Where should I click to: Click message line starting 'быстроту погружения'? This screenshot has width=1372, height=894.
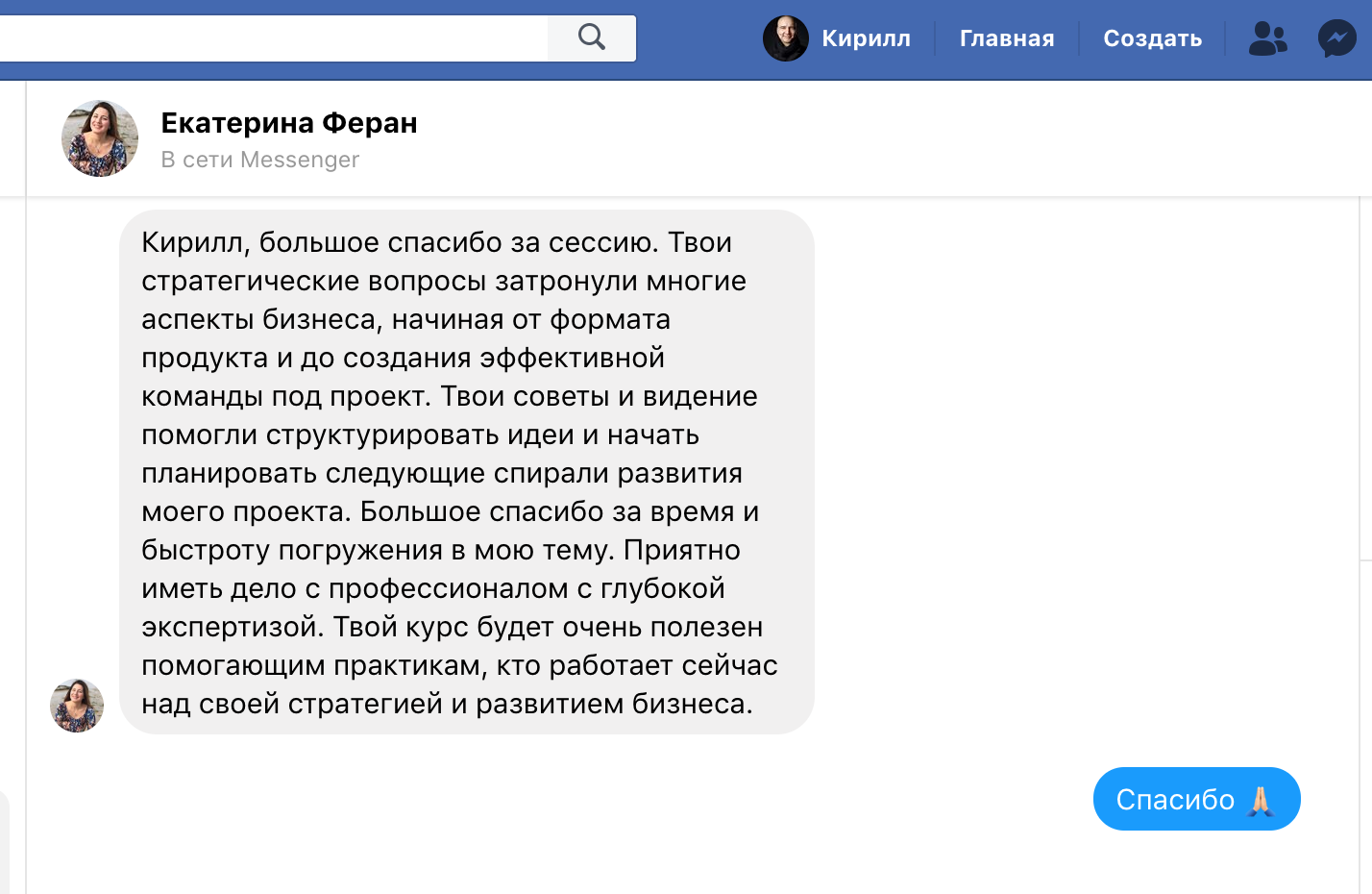click(441, 550)
